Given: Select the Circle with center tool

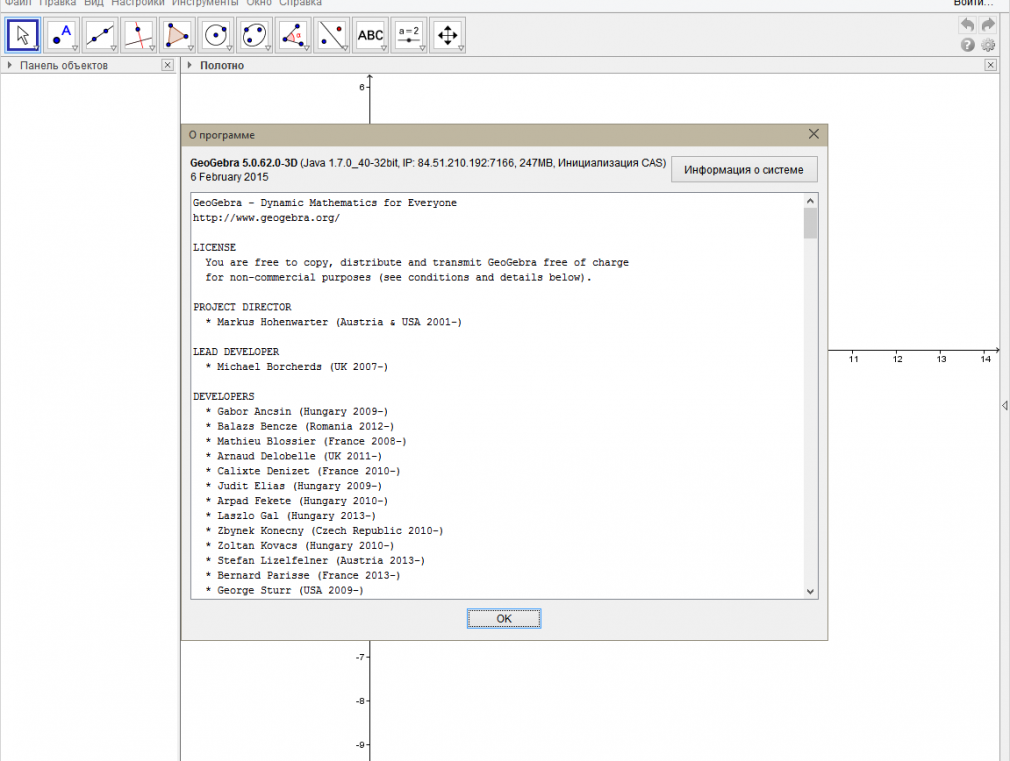Looking at the screenshot, I should point(216,35).
